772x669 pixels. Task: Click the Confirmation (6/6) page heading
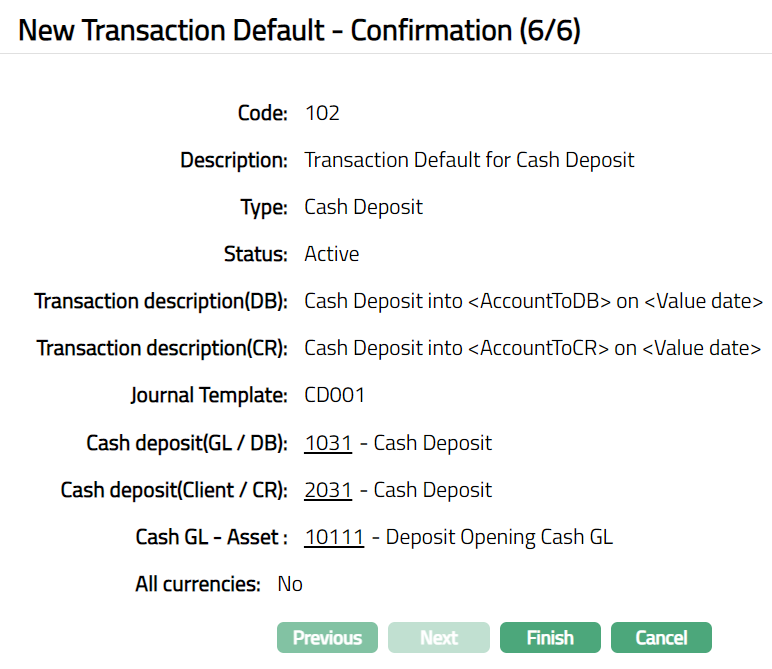coord(299,30)
